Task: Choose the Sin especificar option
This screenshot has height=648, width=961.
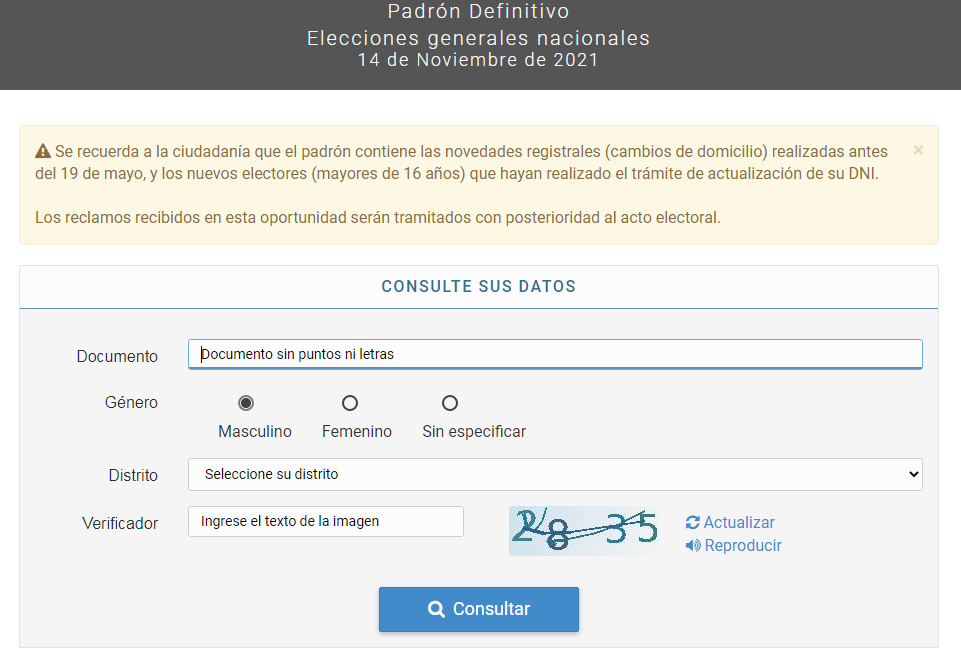Action: pos(449,403)
